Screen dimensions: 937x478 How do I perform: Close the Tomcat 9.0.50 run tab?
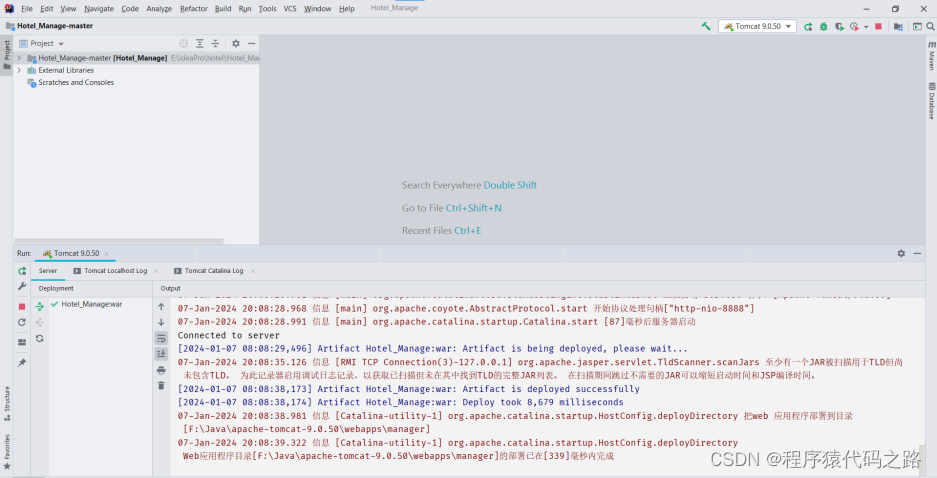(x=107, y=254)
